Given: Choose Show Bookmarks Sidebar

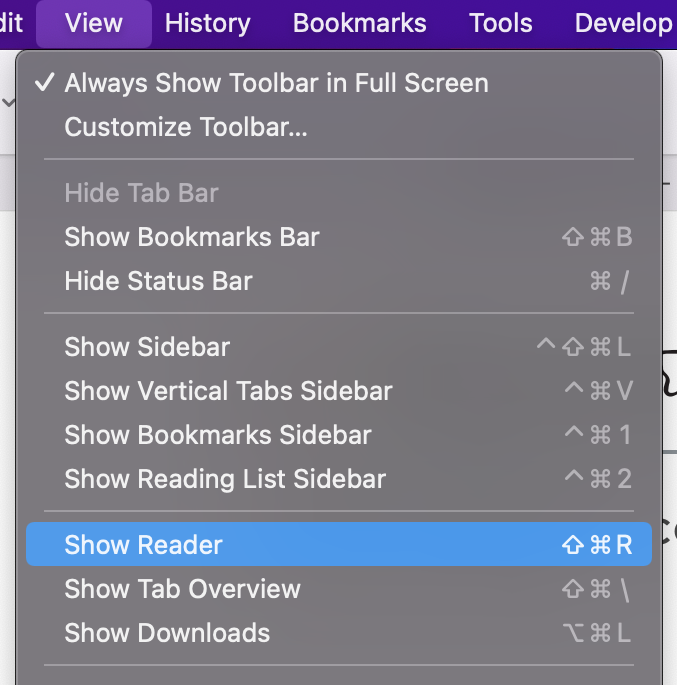Looking at the screenshot, I should pos(339,435).
